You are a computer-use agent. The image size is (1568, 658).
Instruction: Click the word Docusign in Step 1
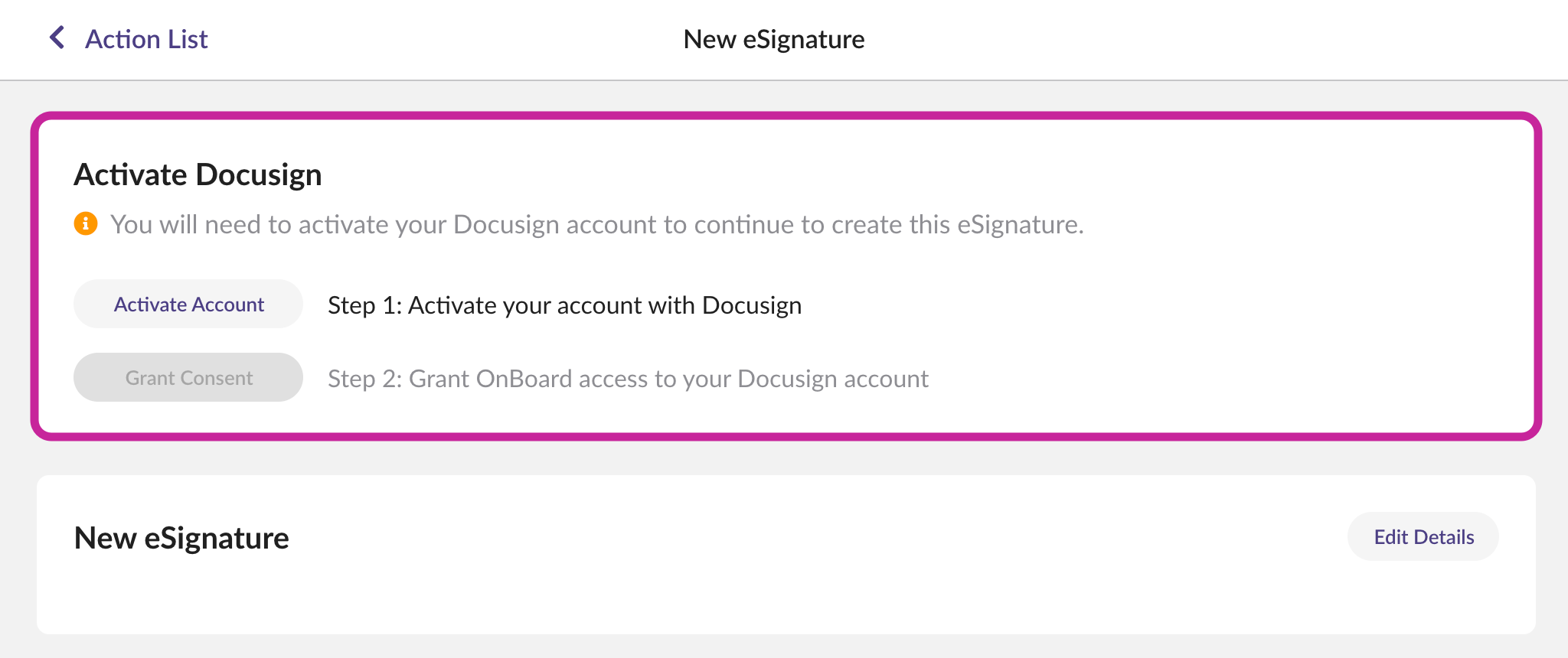[751, 305]
